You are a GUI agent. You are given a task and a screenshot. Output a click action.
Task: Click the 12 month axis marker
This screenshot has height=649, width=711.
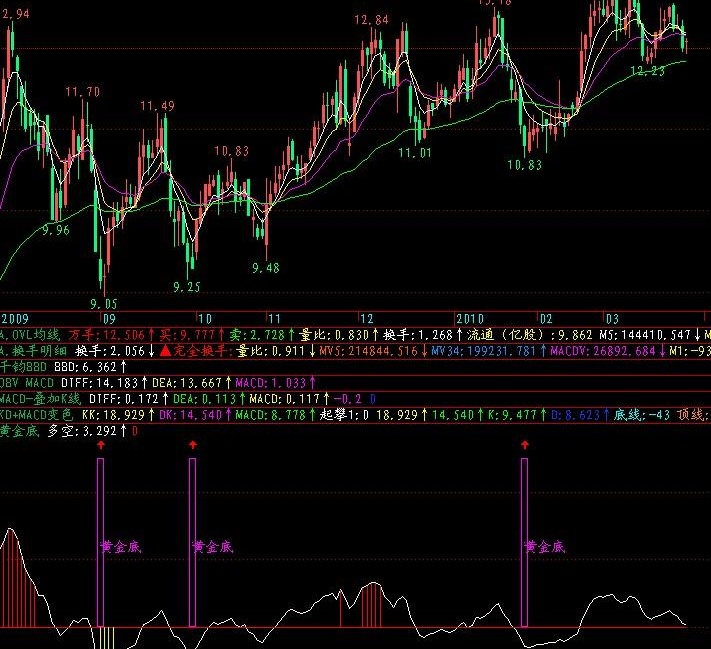pos(366,319)
